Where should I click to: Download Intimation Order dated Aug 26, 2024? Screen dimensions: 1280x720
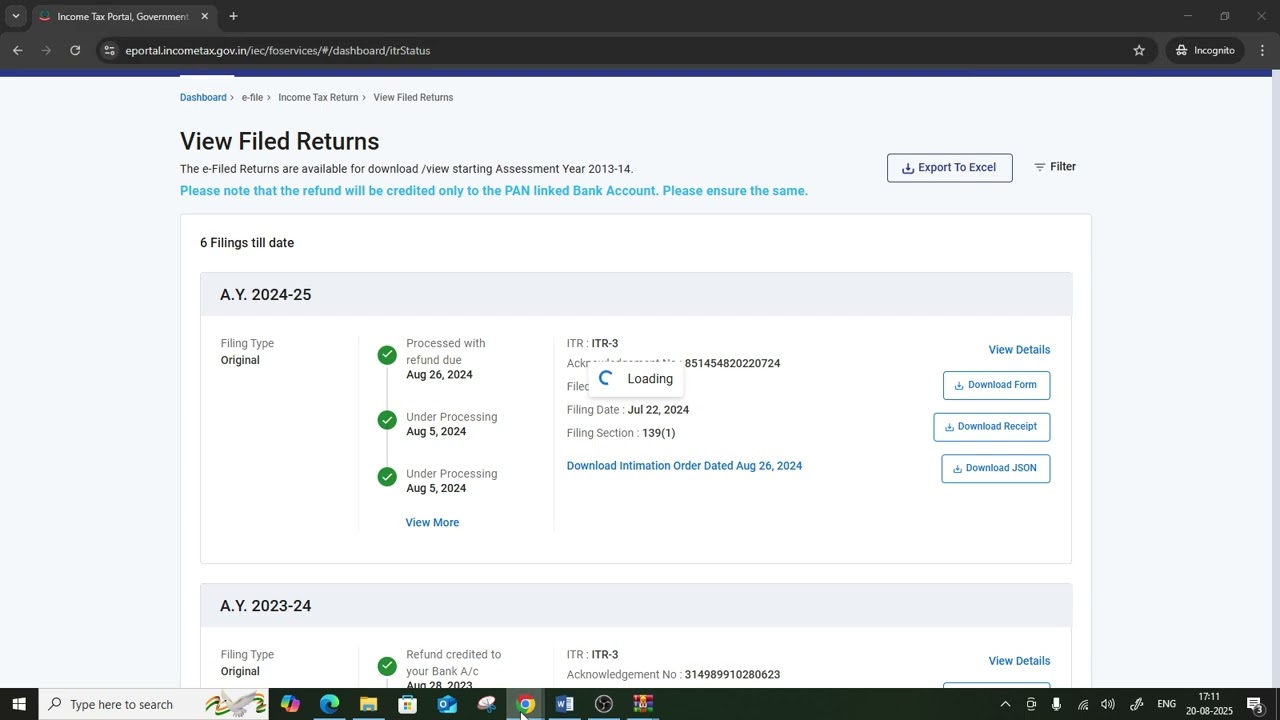(684, 466)
